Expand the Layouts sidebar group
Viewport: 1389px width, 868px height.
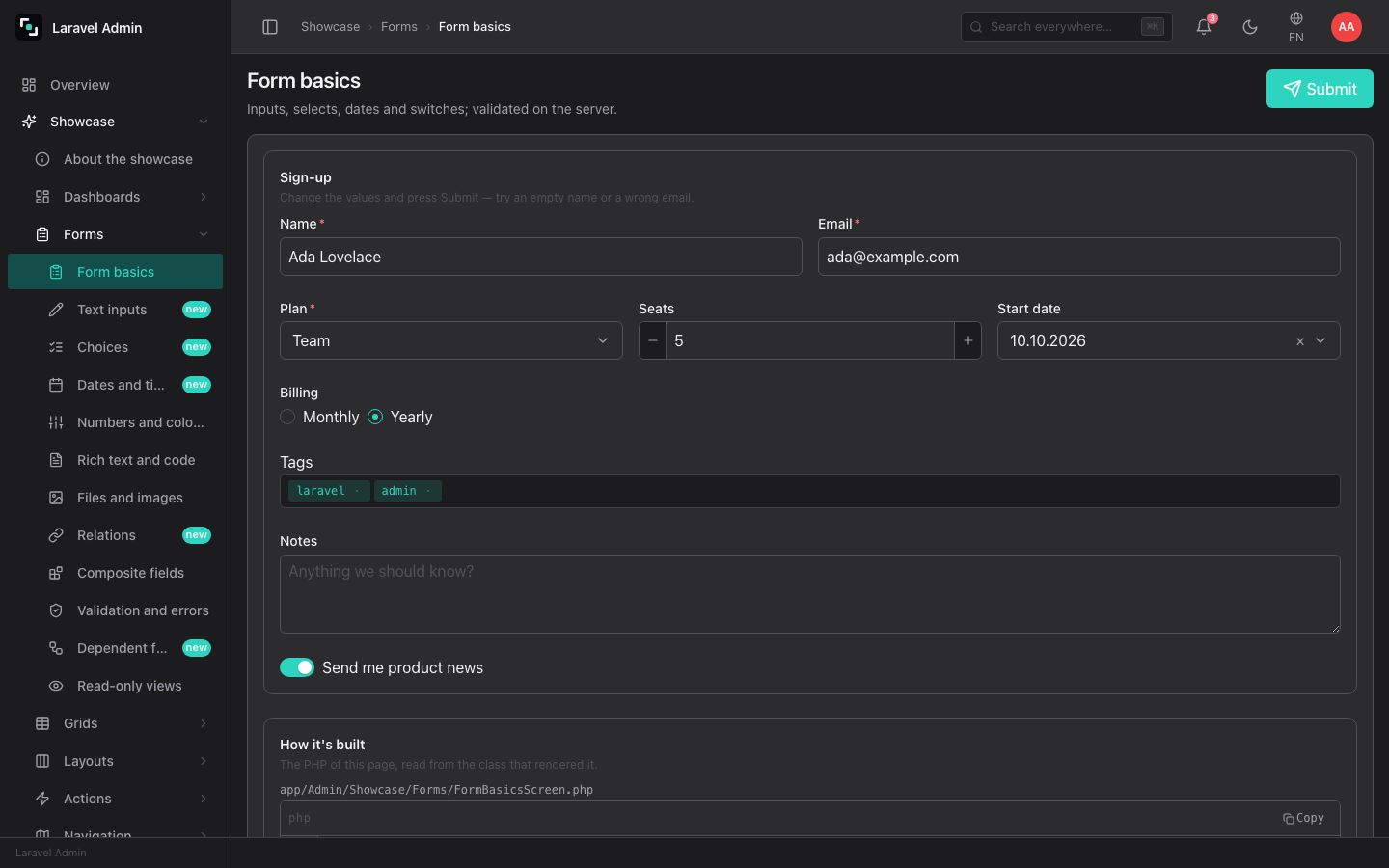(x=116, y=761)
